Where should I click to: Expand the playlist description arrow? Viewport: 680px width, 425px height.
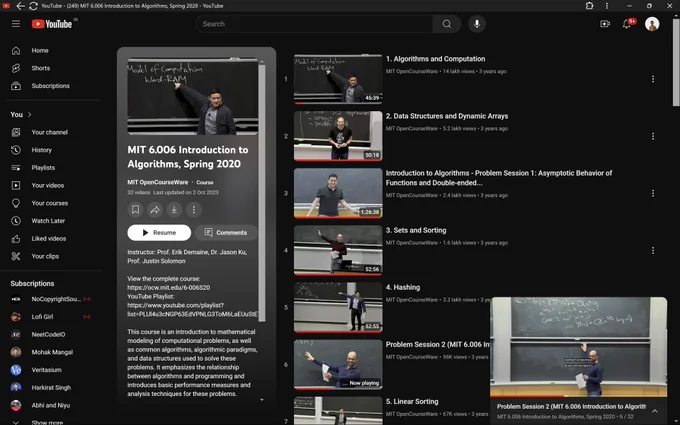click(262, 400)
